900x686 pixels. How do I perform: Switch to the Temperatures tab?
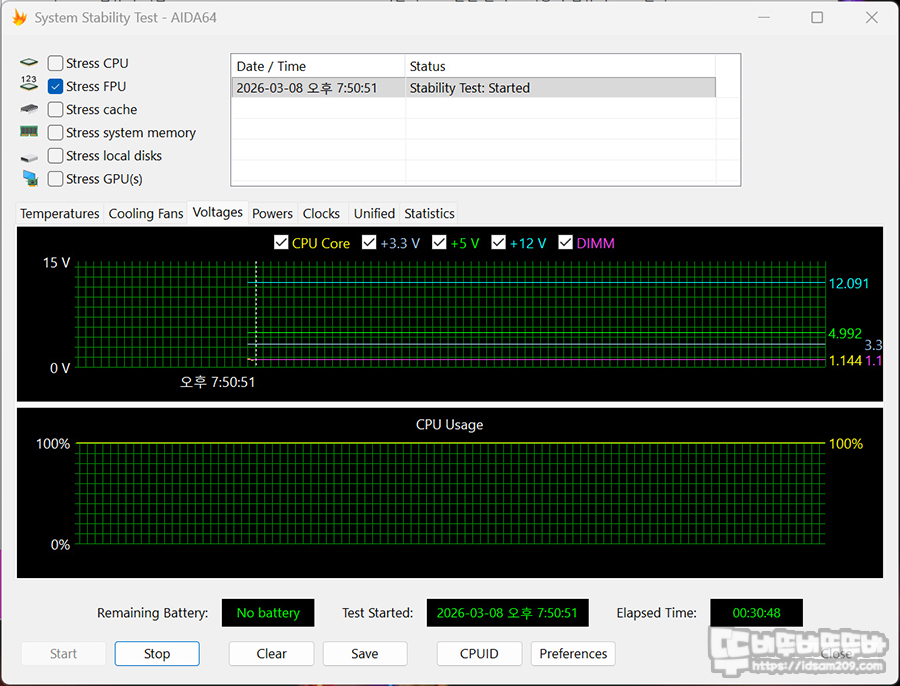(x=60, y=214)
